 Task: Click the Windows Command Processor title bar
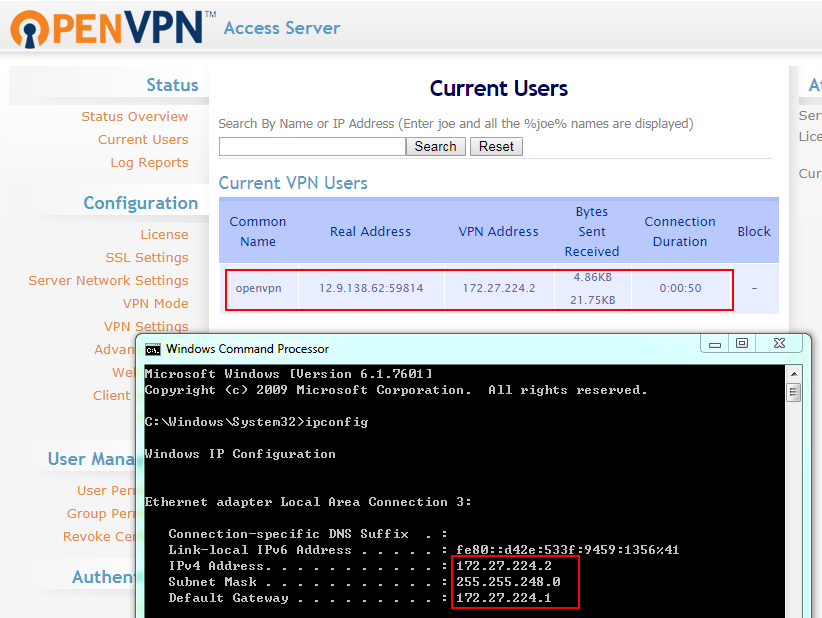coord(419,349)
